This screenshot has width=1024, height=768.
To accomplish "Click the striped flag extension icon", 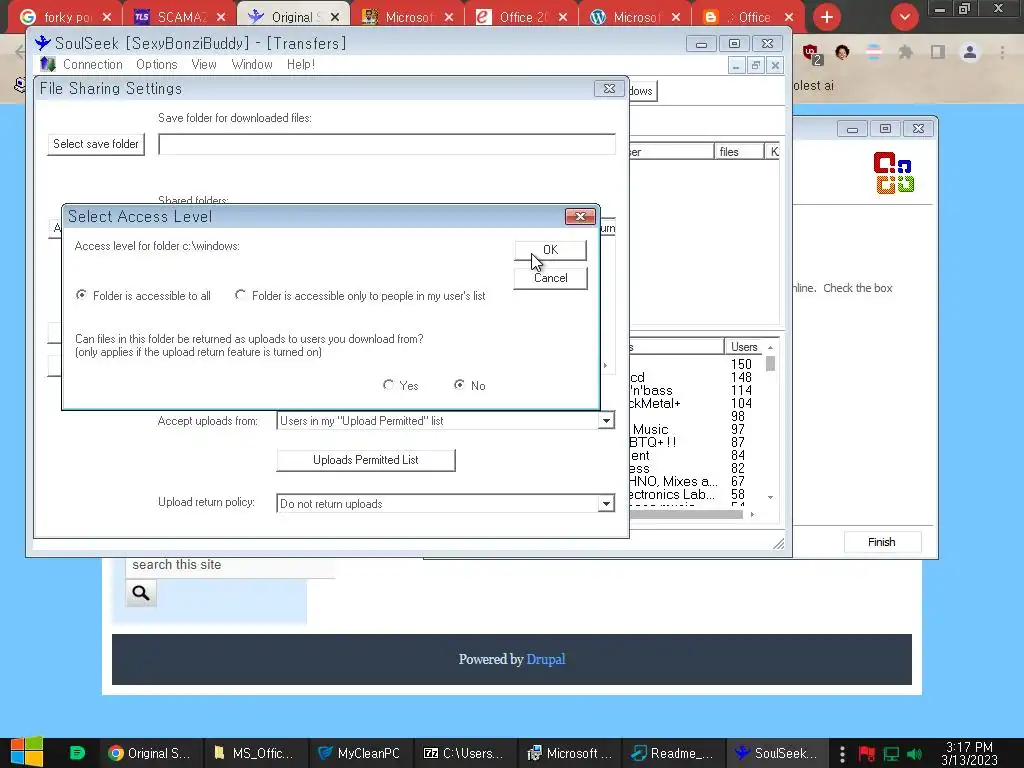I will pos(874,52).
